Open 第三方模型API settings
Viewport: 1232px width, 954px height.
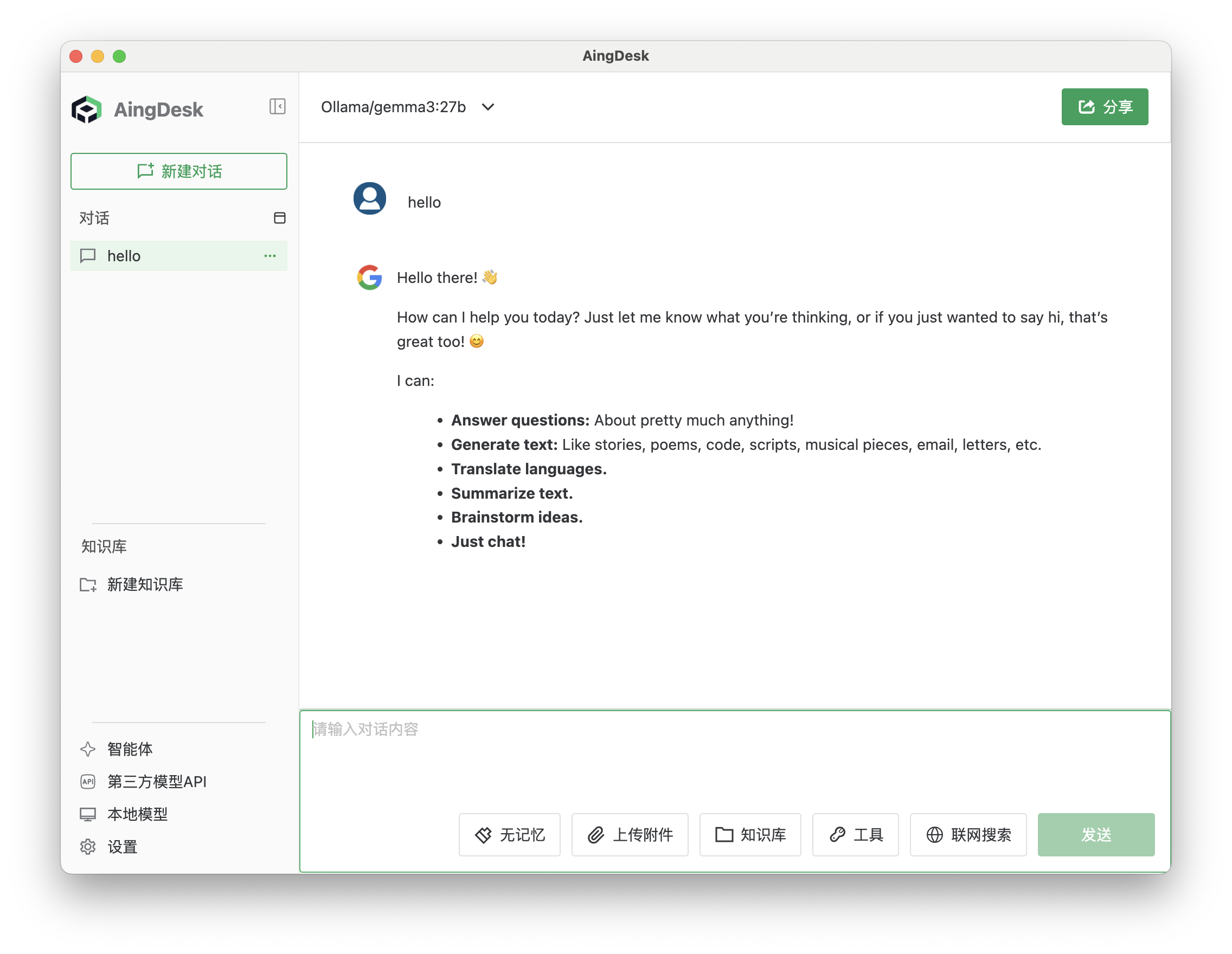pyautogui.click(x=156, y=782)
